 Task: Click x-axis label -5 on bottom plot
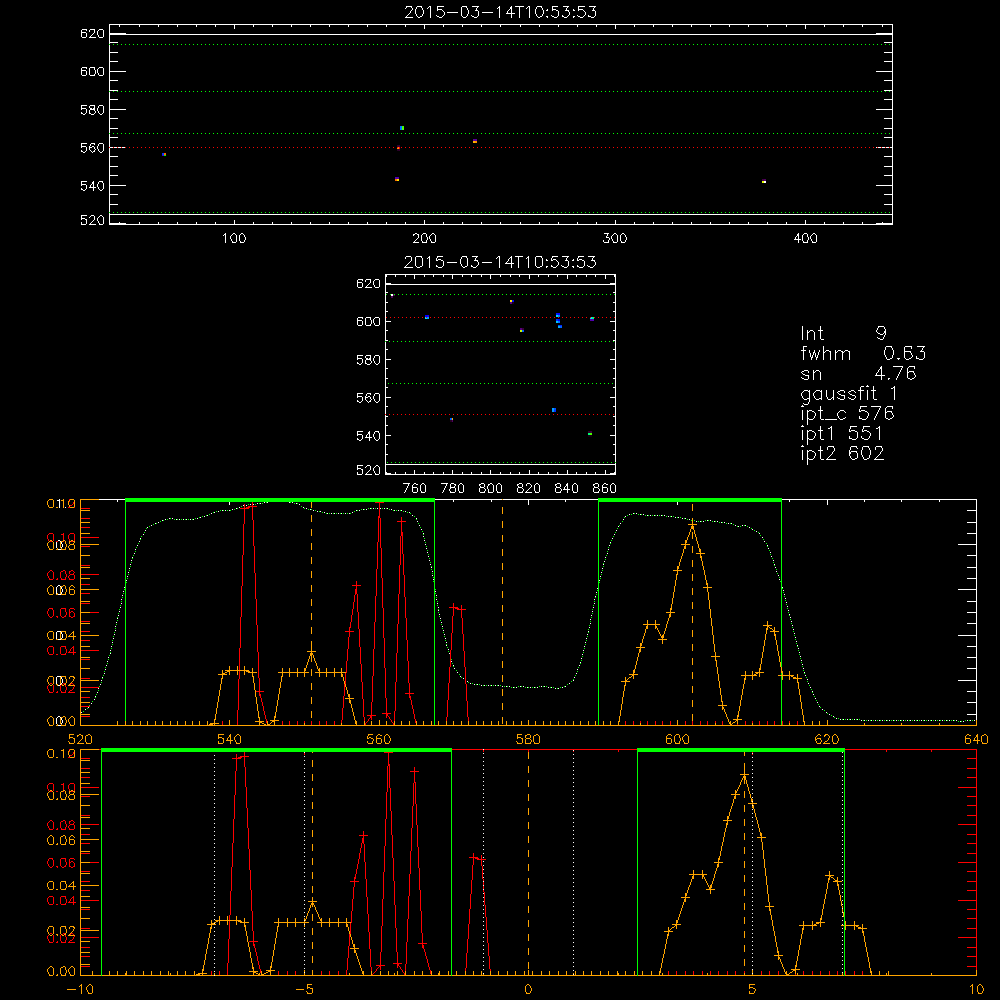tap(304, 990)
